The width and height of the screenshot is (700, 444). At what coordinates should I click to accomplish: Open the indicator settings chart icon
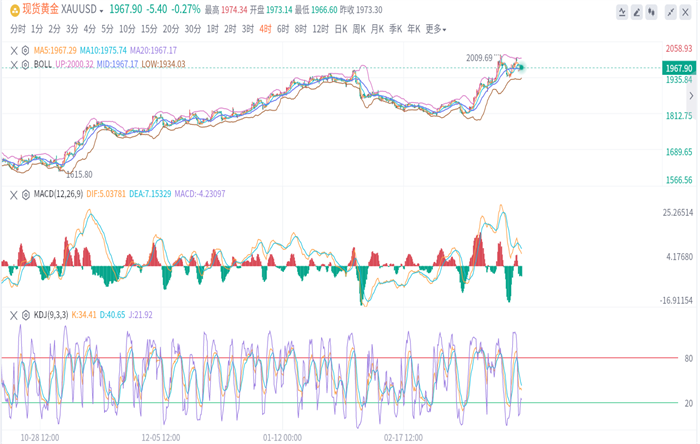(622, 12)
